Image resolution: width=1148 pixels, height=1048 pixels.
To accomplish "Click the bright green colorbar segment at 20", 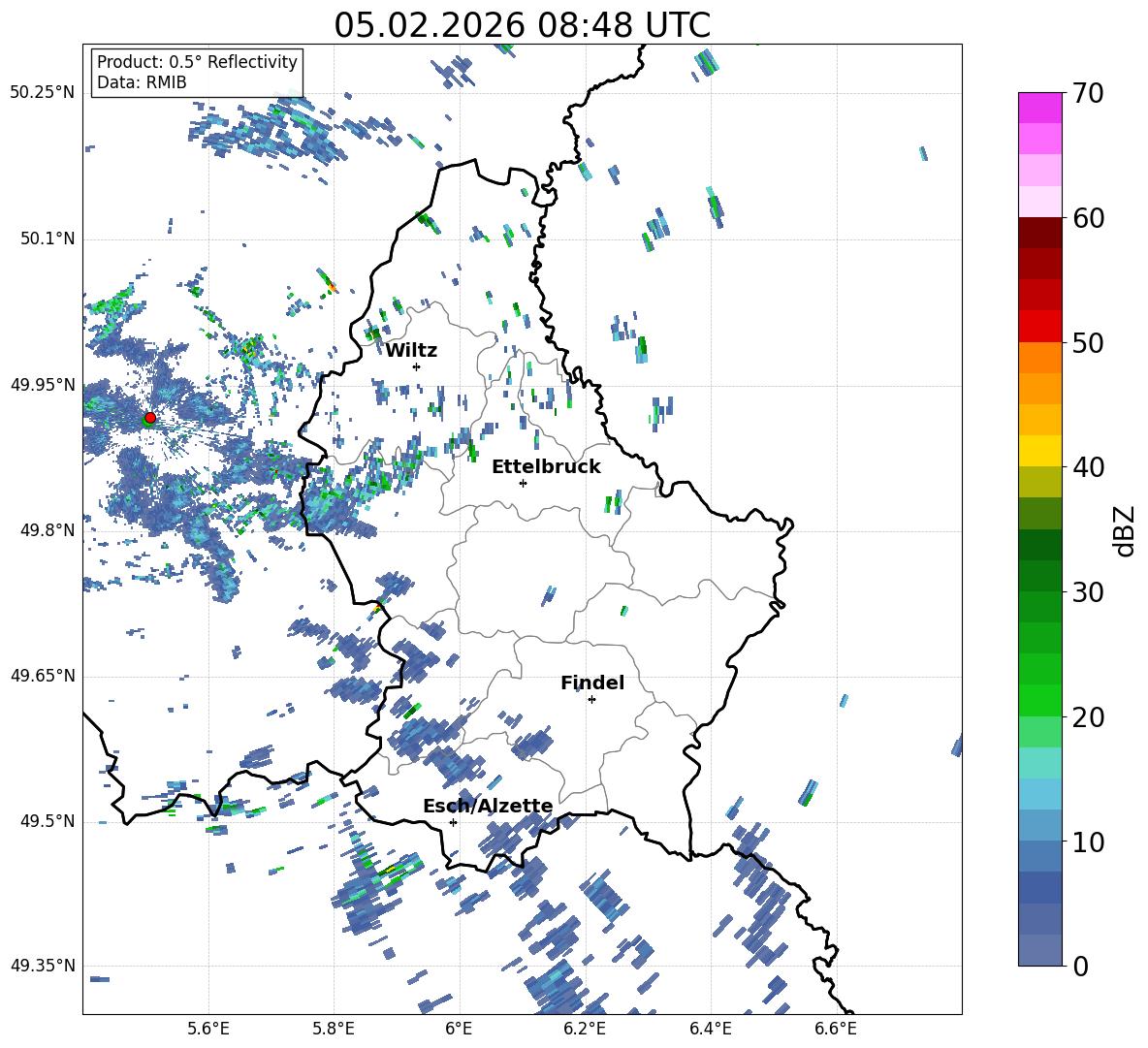I will (1039, 701).
